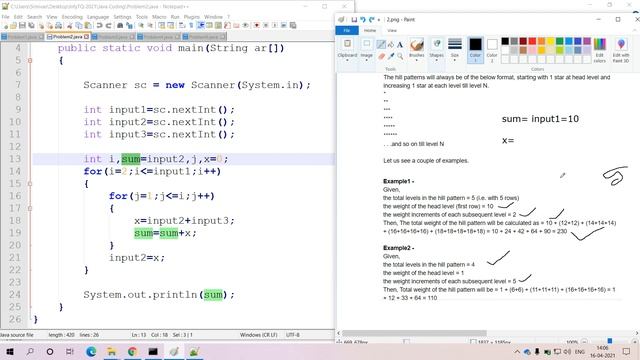The image size is (640, 360).
Task: Select Color 1 black box in Paint
Action: pos(475,51)
